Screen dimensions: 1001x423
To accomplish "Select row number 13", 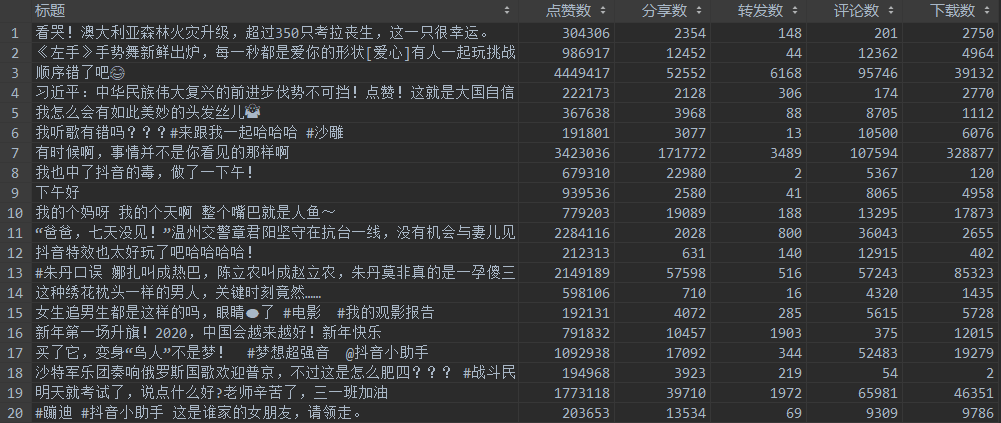I will point(15,272).
